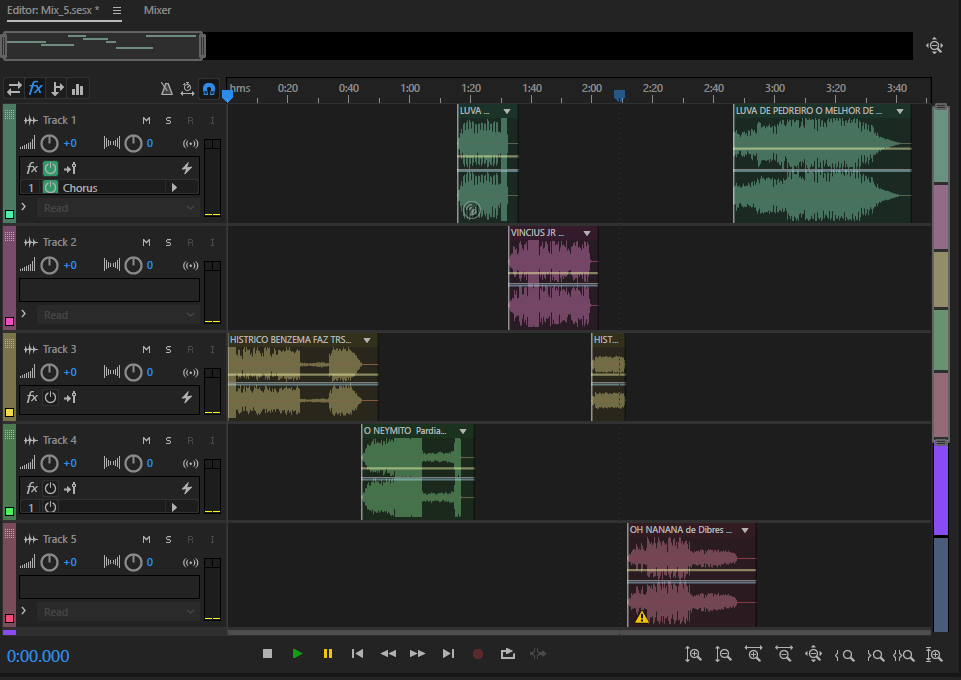Image resolution: width=961 pixels, height=680 pixels.
Task: Open VINCIUS JR clip dropdown arrow
Action: click(x=587, y=233)
